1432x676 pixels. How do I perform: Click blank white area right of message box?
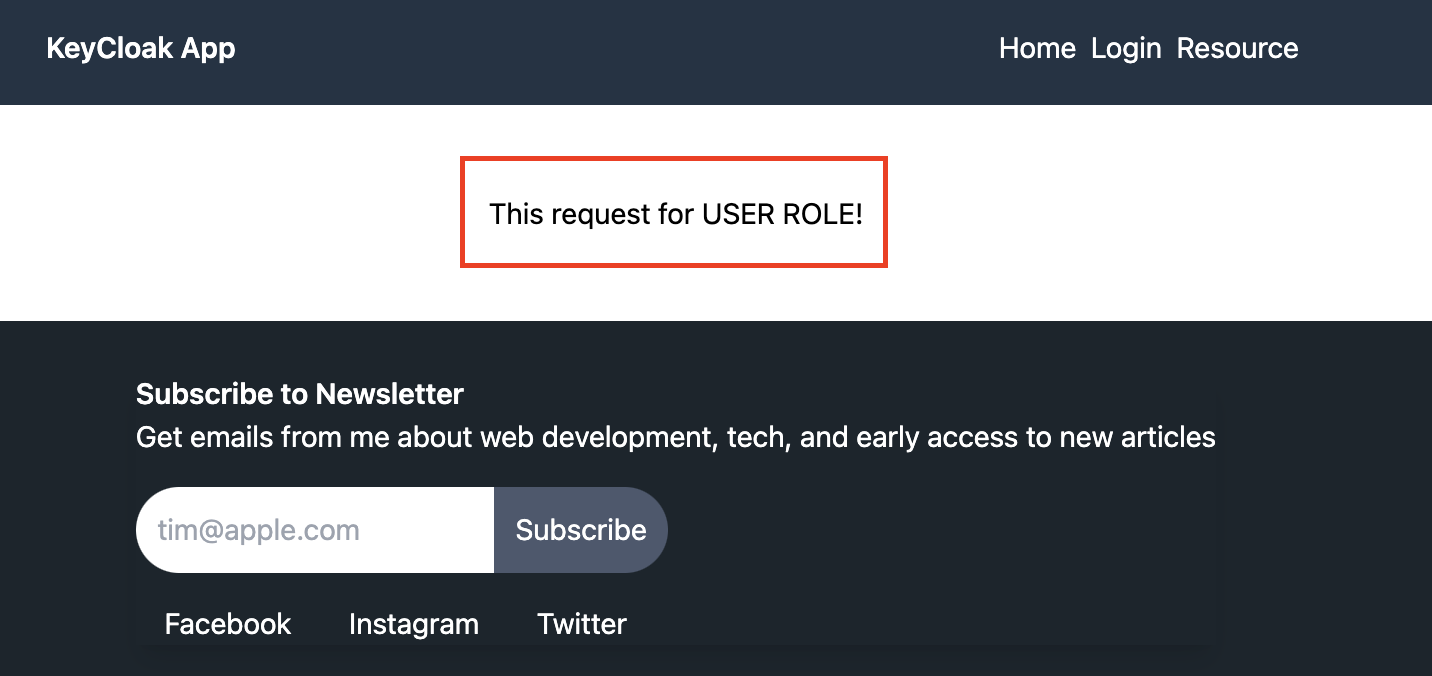[x=1160, y=212]
